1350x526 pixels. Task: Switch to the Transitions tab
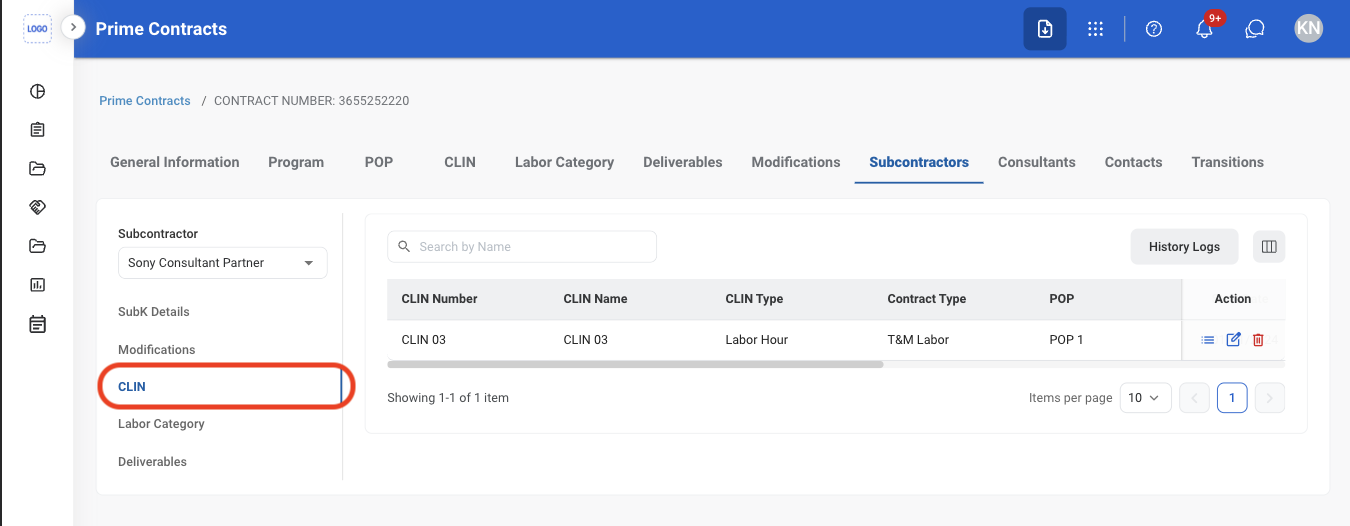(1228, 162)
